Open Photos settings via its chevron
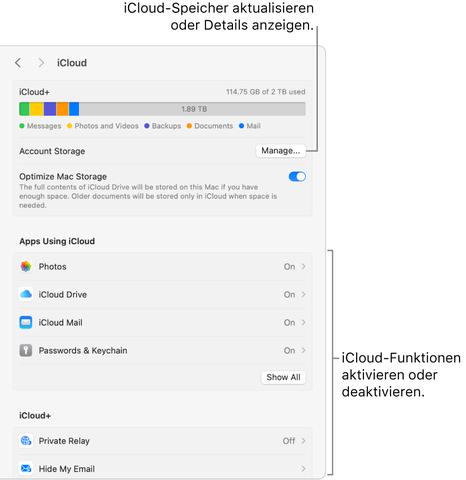Screen dimensions: 466x480 tap(303, 266)
